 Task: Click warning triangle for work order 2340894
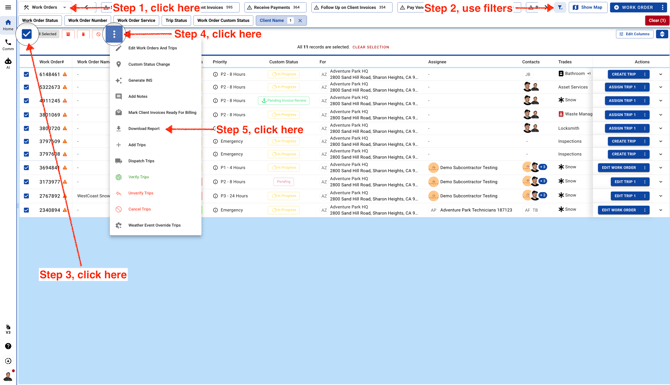click(x=65, y=210)
